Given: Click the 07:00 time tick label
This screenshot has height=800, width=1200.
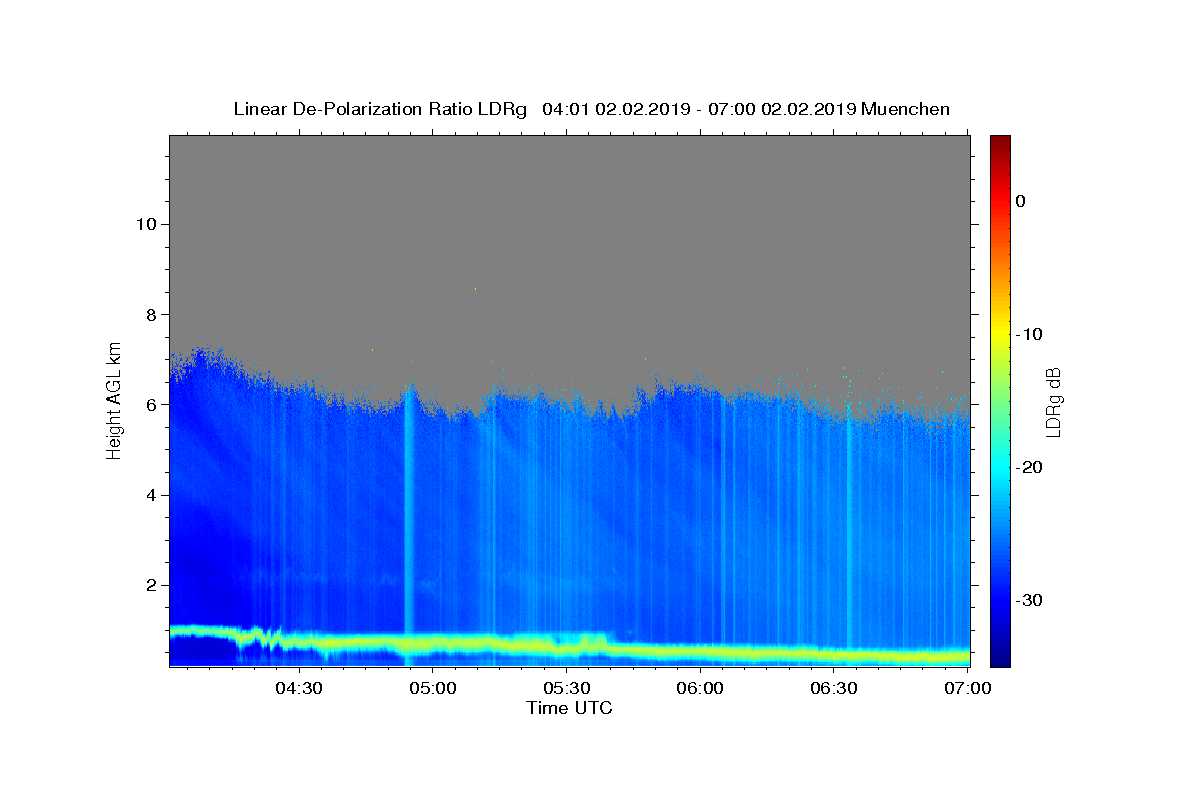Looking at the screenshot, I should 968,688.
